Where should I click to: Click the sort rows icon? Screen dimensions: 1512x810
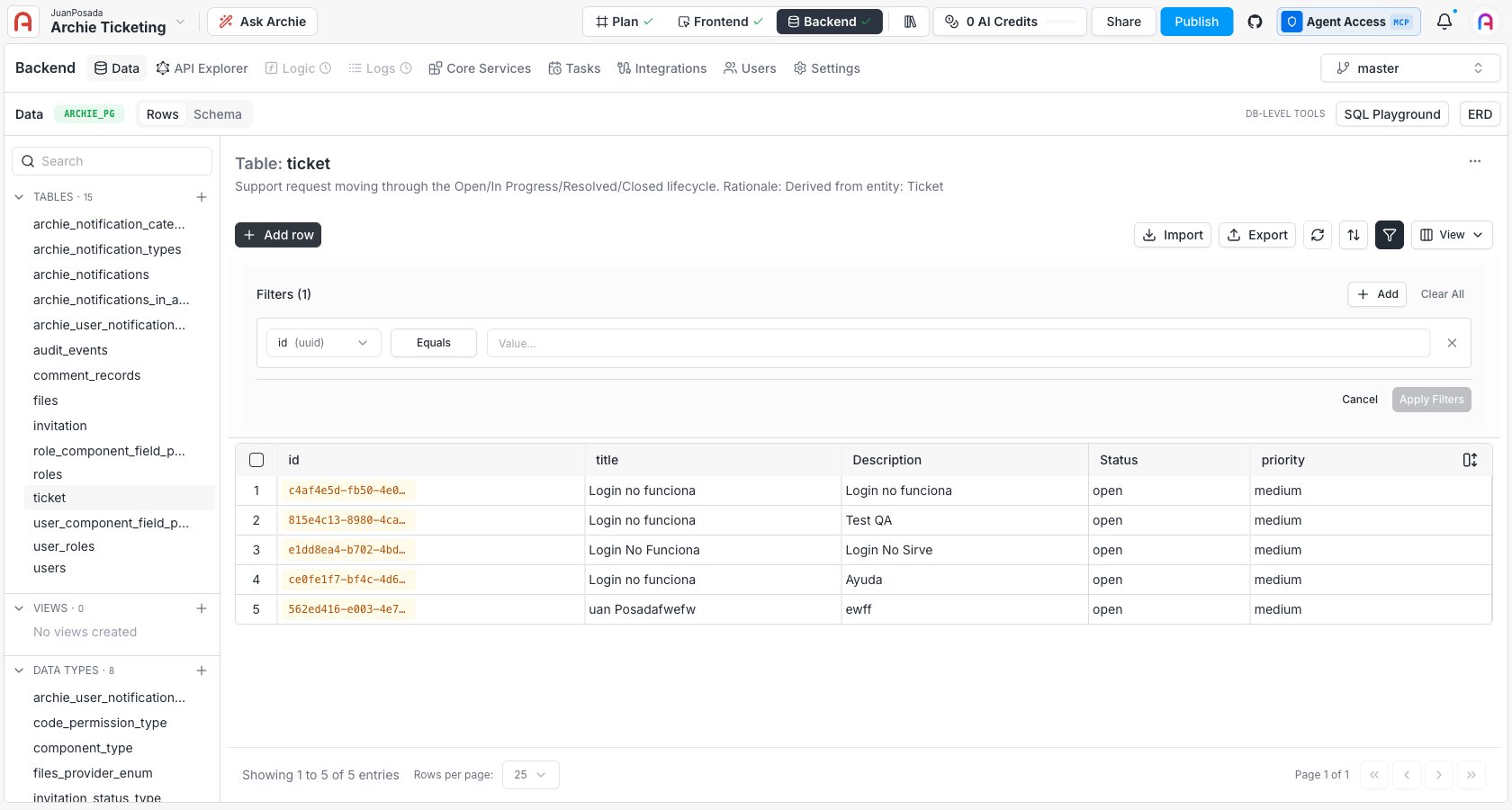point(1354,235)
